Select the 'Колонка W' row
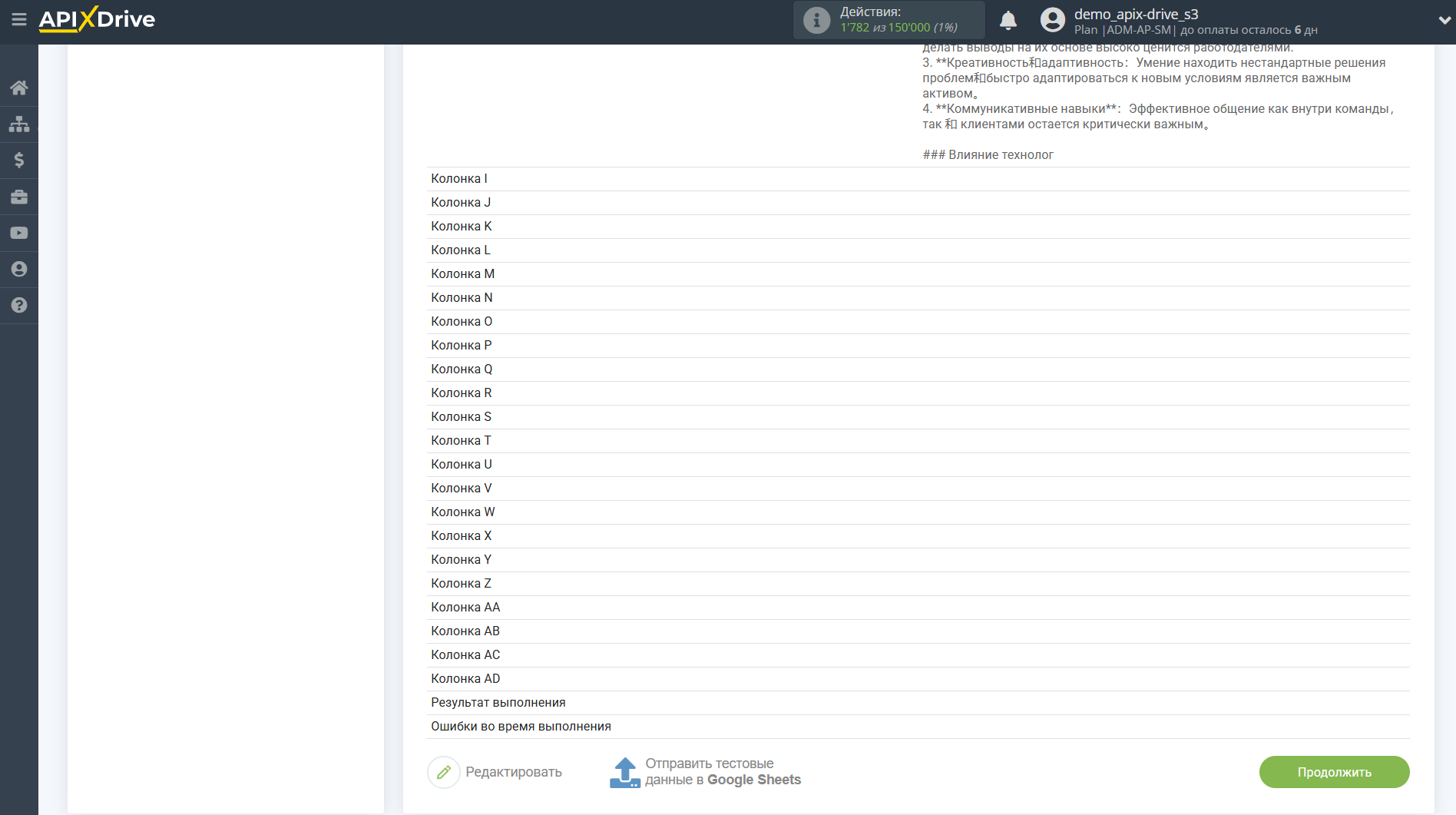 tap(918, 512)
